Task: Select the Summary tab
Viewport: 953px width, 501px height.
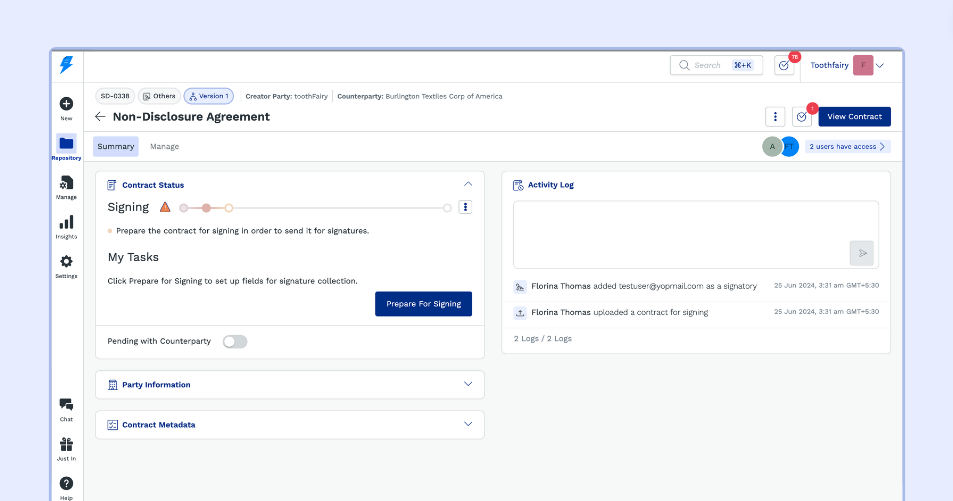Action: [116, 147]
